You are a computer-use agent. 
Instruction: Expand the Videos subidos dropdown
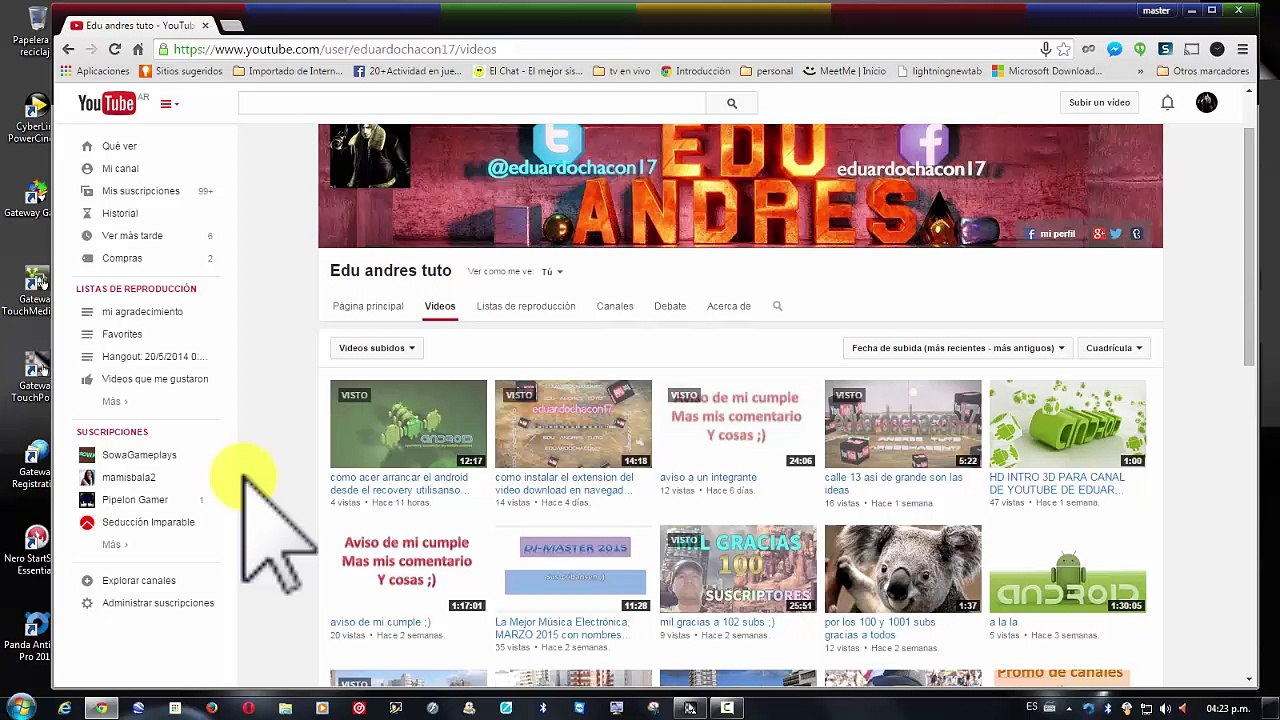coord(377,348)
